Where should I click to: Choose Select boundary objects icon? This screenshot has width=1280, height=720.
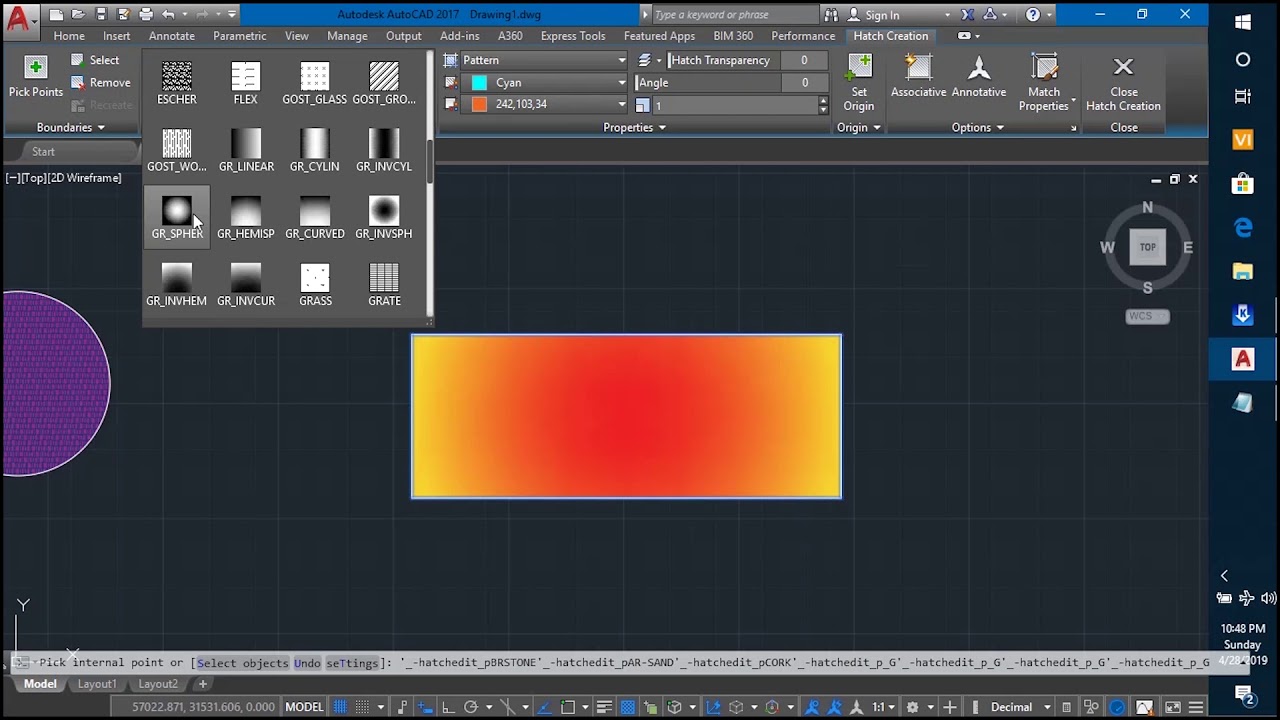click(x=77, y=60)
